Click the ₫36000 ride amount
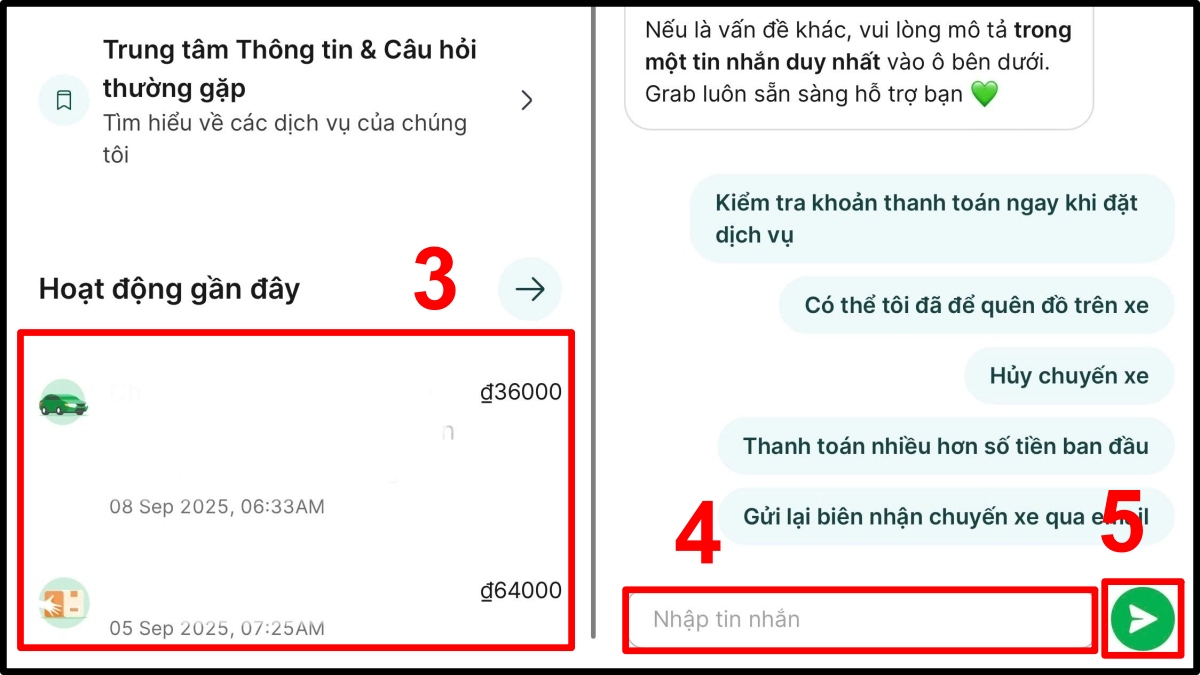This screenshot has width=1200, height=675. click(521, 392)
